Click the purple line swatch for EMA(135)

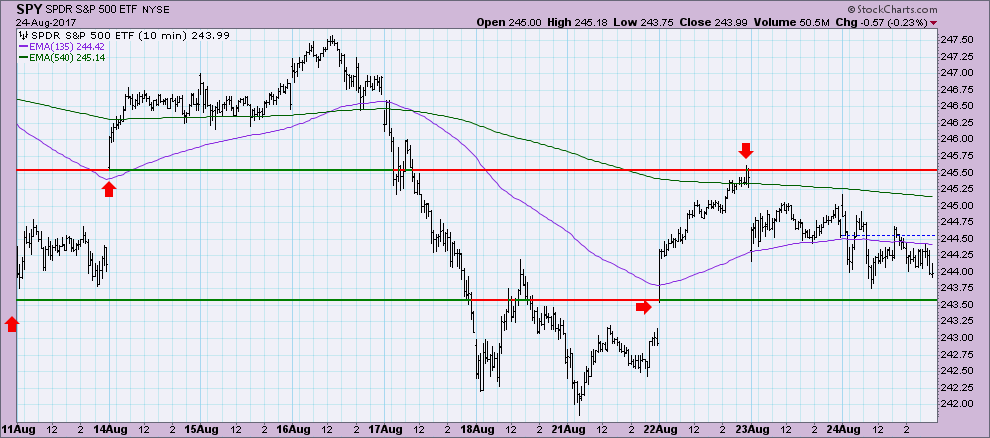coord(24,46)
